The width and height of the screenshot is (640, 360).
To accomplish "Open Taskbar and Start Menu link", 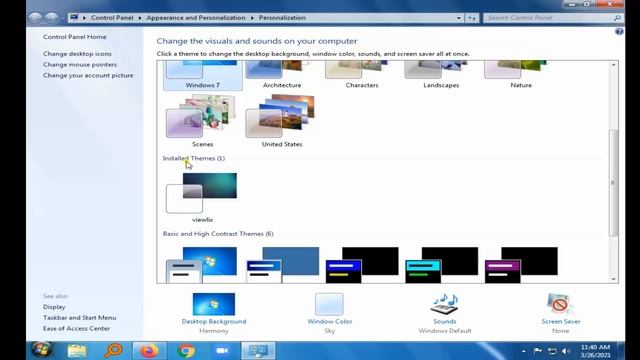I will pos(80,318).
